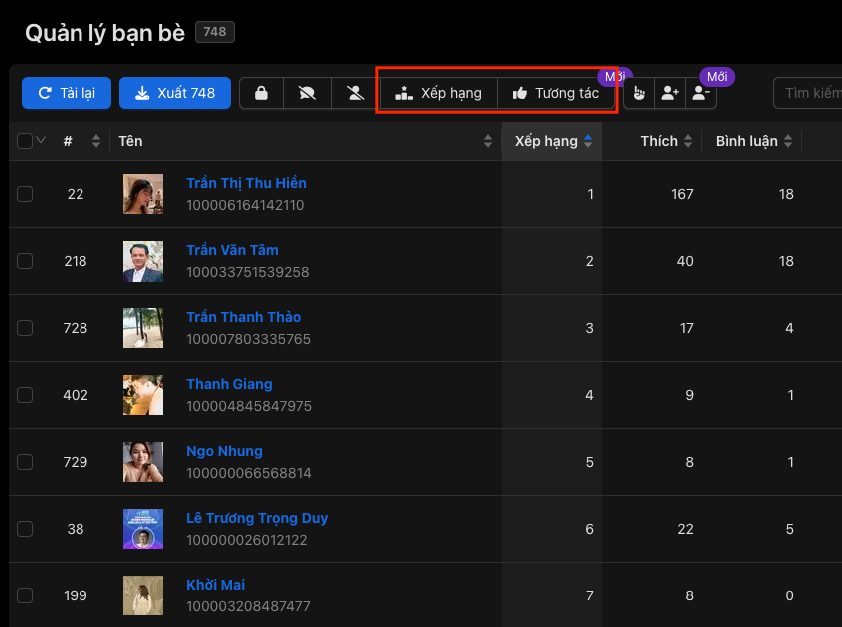Click Trần Thị Thu Hiền's avatar thumbnail
The image size is (842, 627).
pyautogui.click(x=143, y=194)
